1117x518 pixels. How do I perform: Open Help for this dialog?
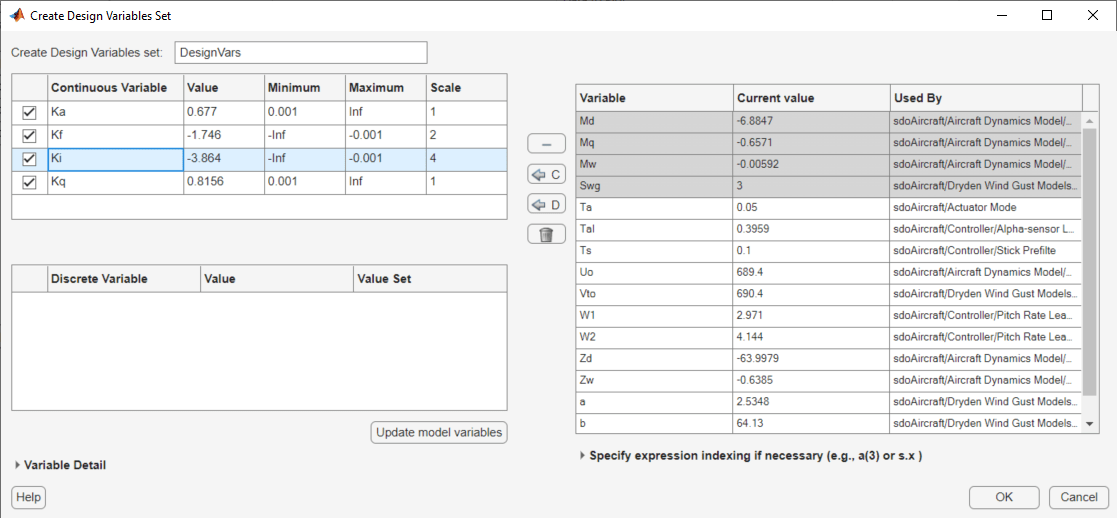(29, 497)
